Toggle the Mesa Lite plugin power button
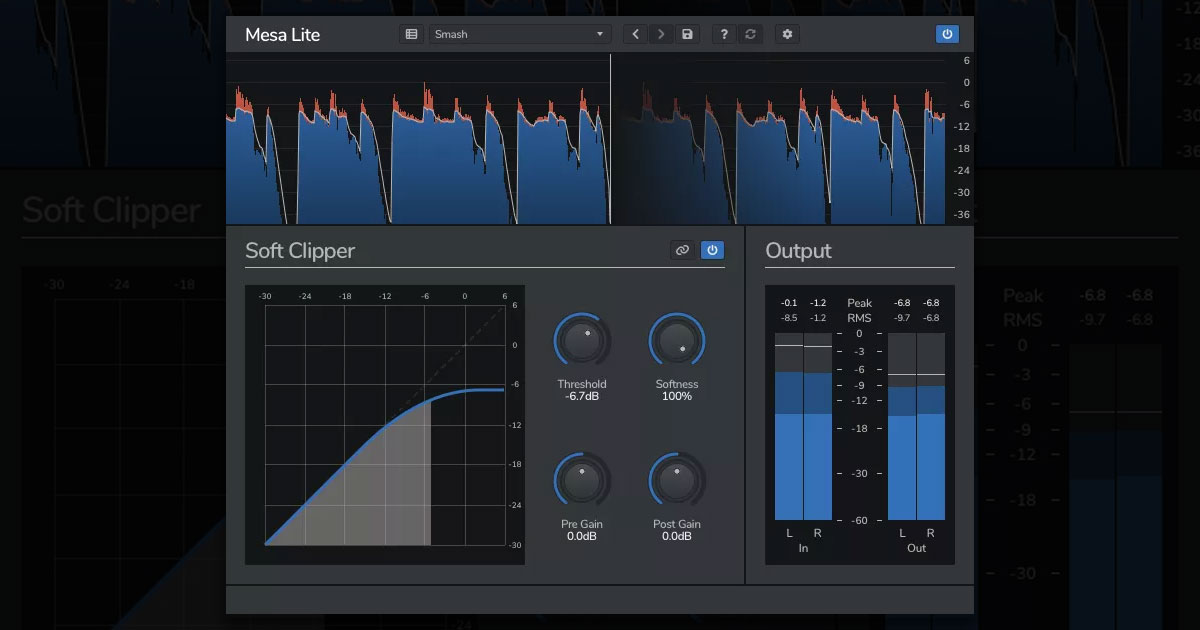The image size is (1200, 630). click(947, 34)
